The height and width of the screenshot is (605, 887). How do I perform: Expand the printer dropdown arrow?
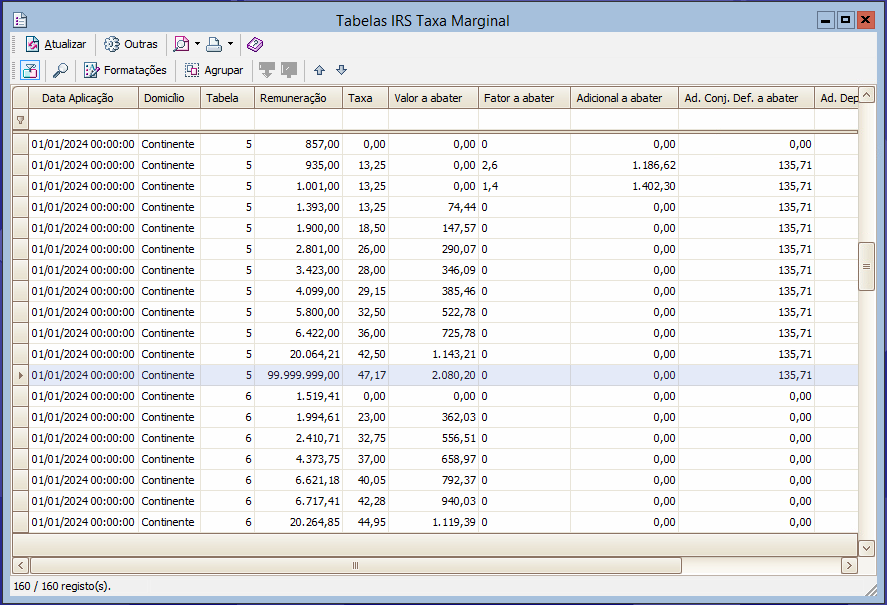230,44
